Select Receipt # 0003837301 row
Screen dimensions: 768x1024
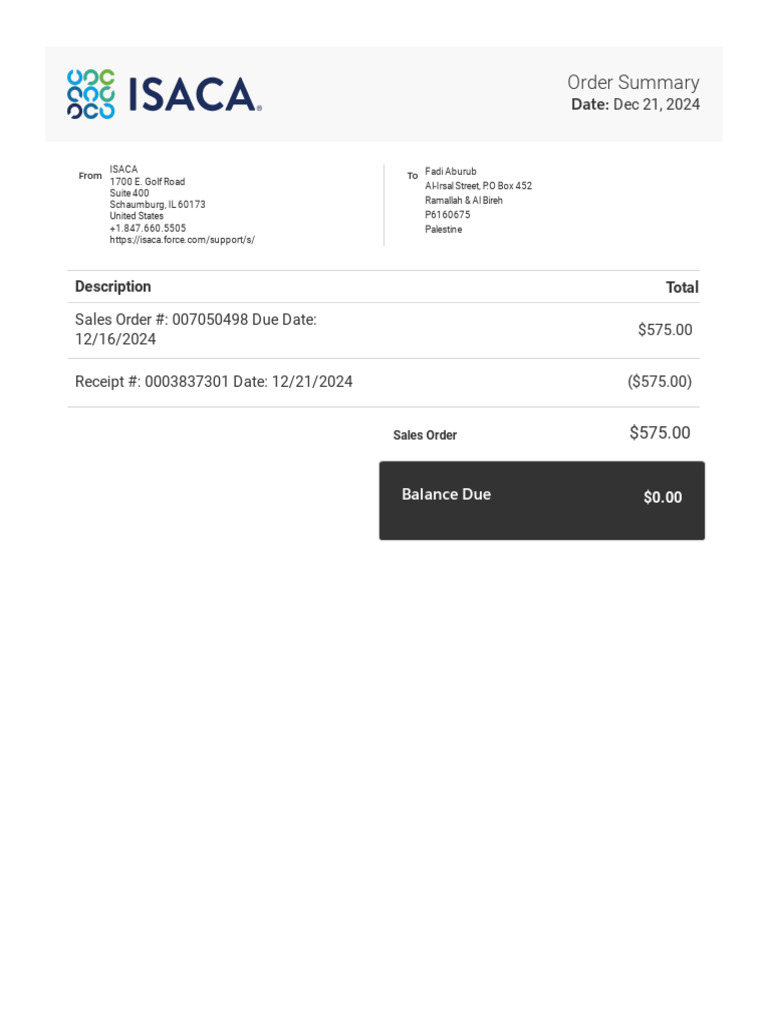tap(213, 382)
